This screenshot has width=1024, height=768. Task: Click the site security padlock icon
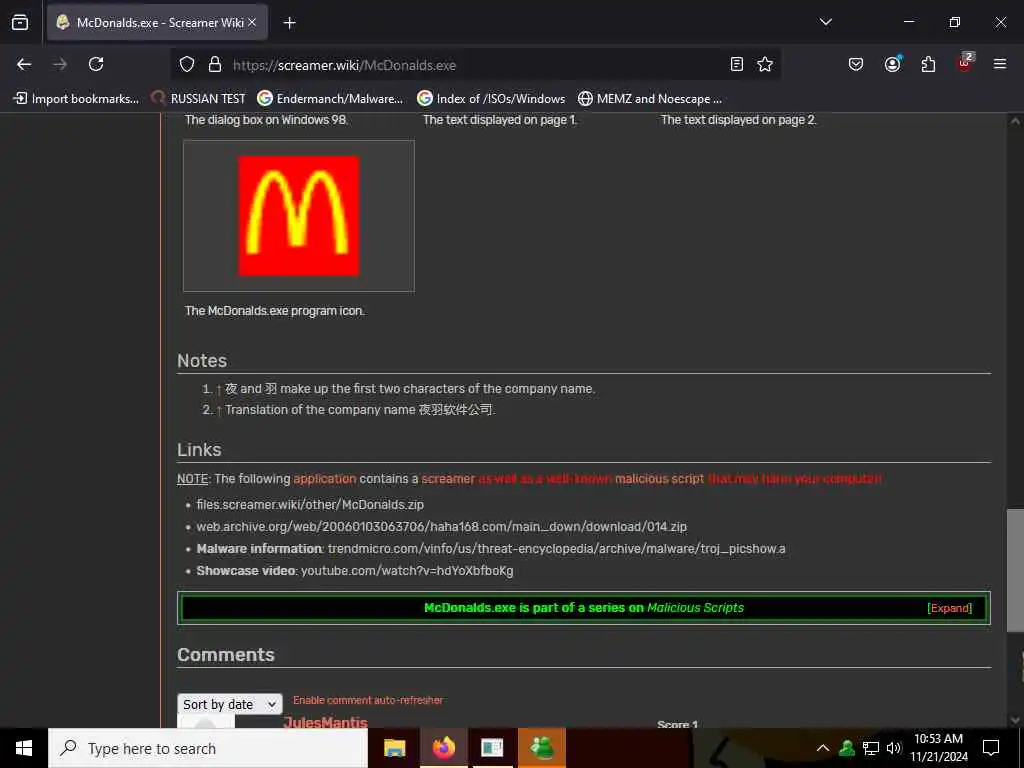(x=214, y=65)
